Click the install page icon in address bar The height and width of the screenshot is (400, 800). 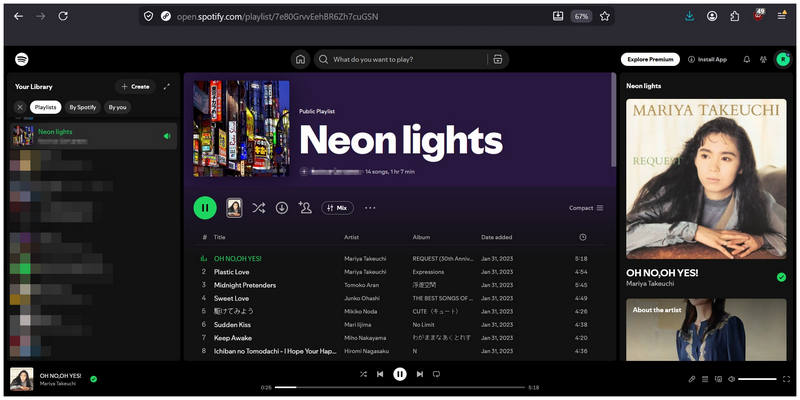click(558, 16)
